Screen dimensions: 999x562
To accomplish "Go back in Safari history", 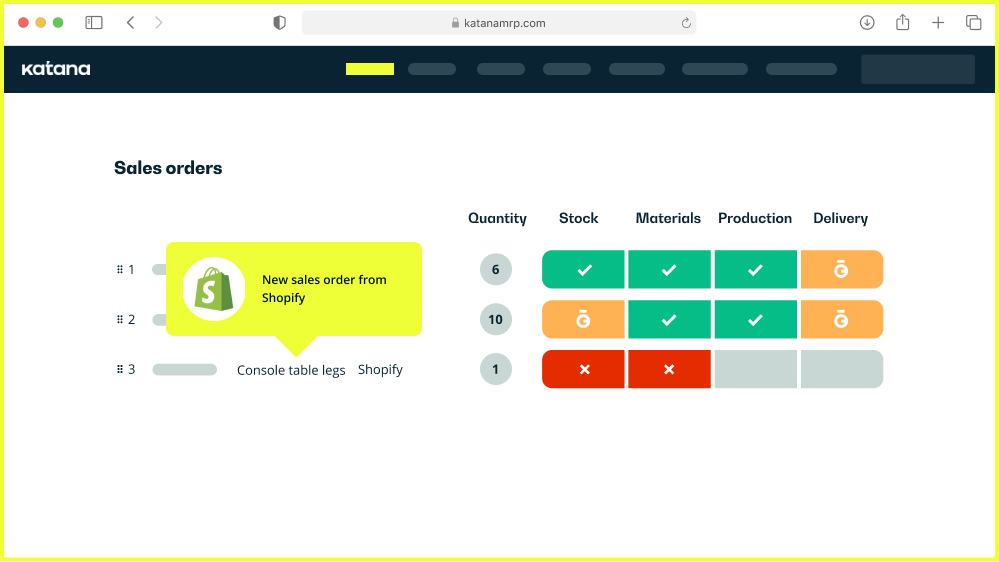I will [x=131, y=23].
